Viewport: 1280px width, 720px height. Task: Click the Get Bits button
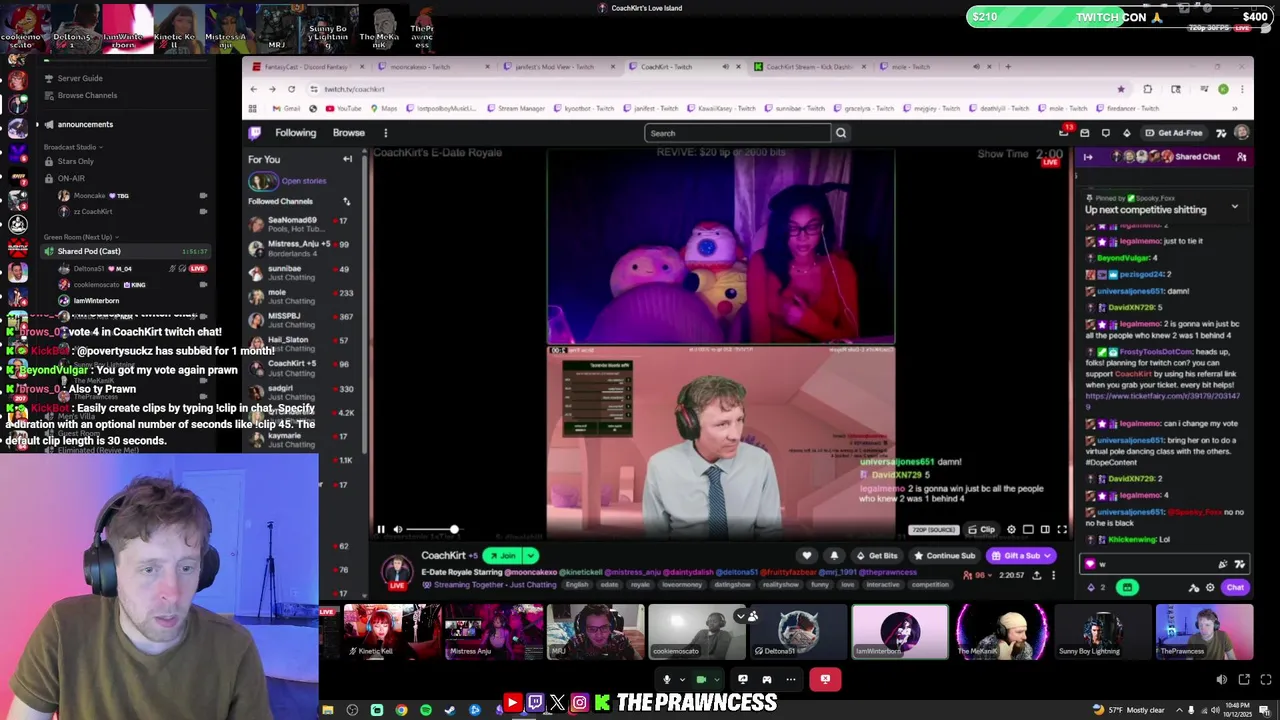(877, 556)
